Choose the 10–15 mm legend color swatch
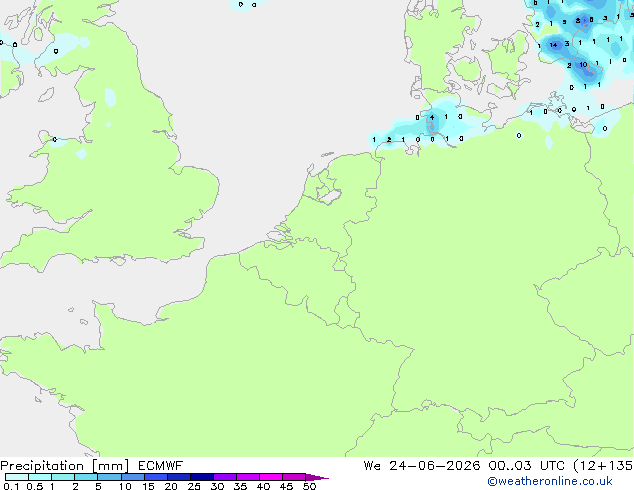 (x=133, y=477)
